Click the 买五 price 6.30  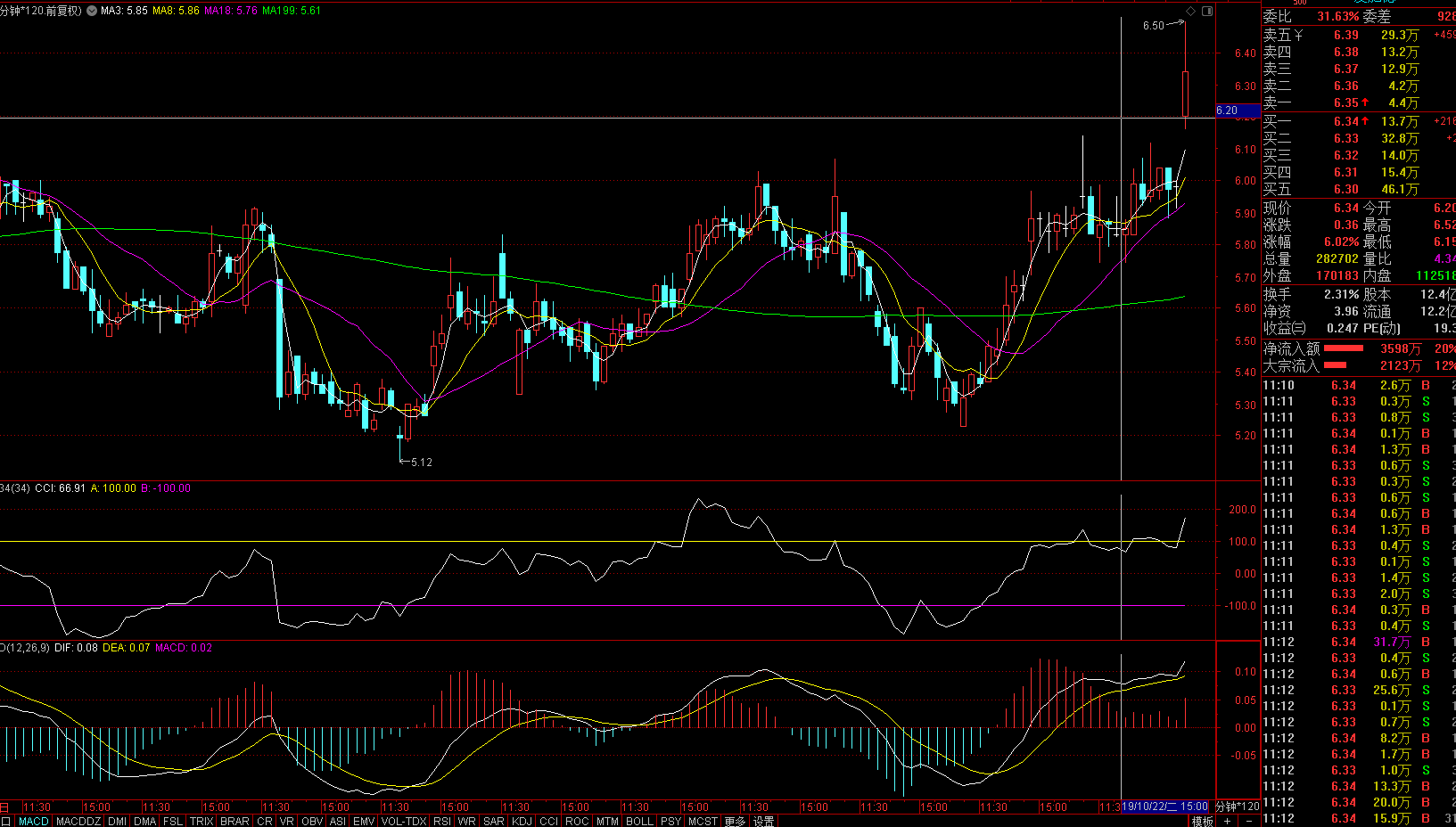click(x=1346, y=190)
